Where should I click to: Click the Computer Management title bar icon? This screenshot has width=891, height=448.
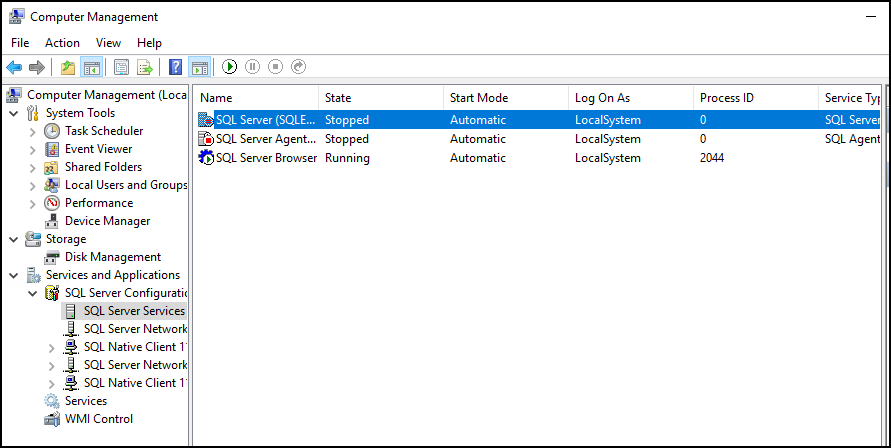coord(16,16)
